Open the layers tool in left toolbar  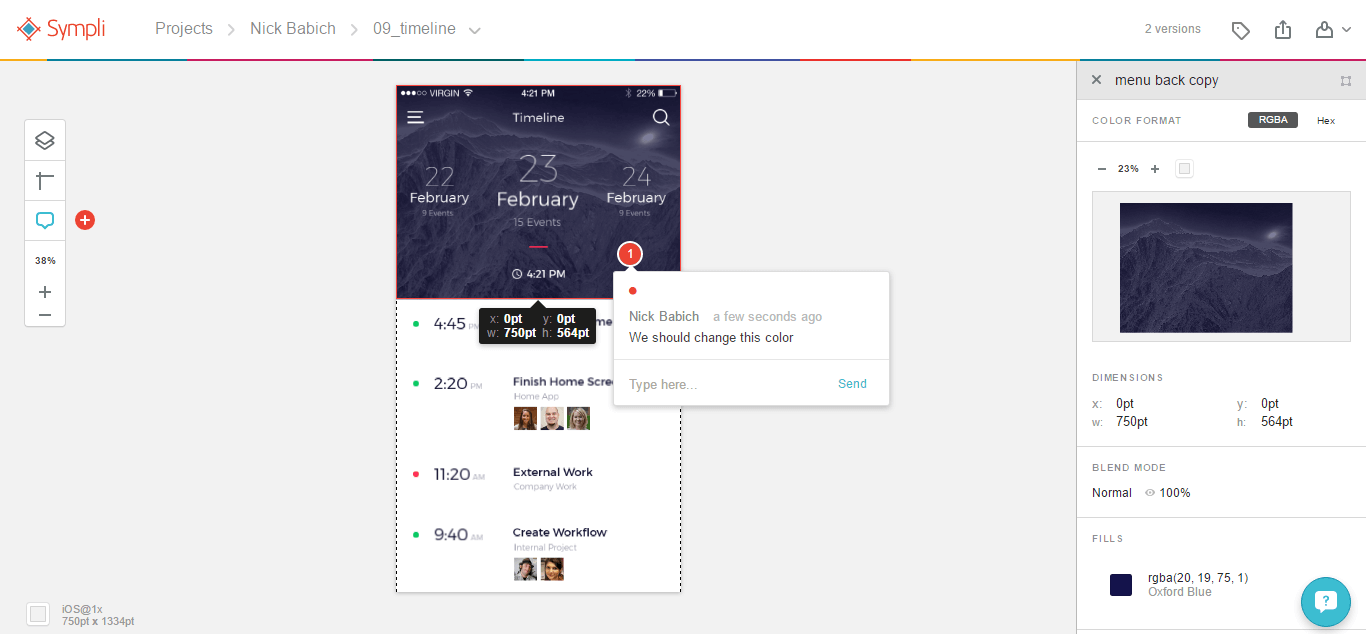pyautogui.click(x=45, y=141)
